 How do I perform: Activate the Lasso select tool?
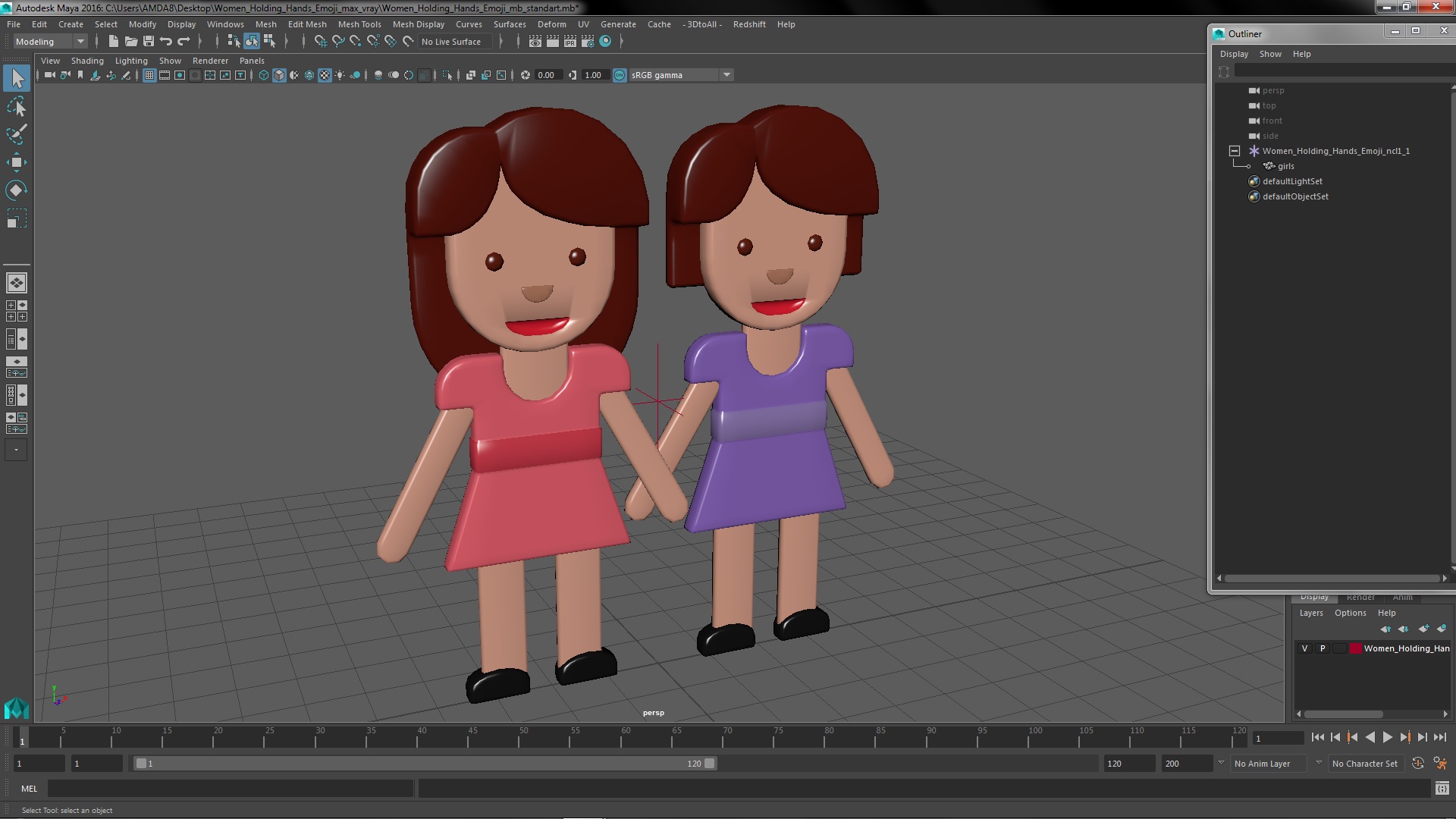click(x=17, y=107)
